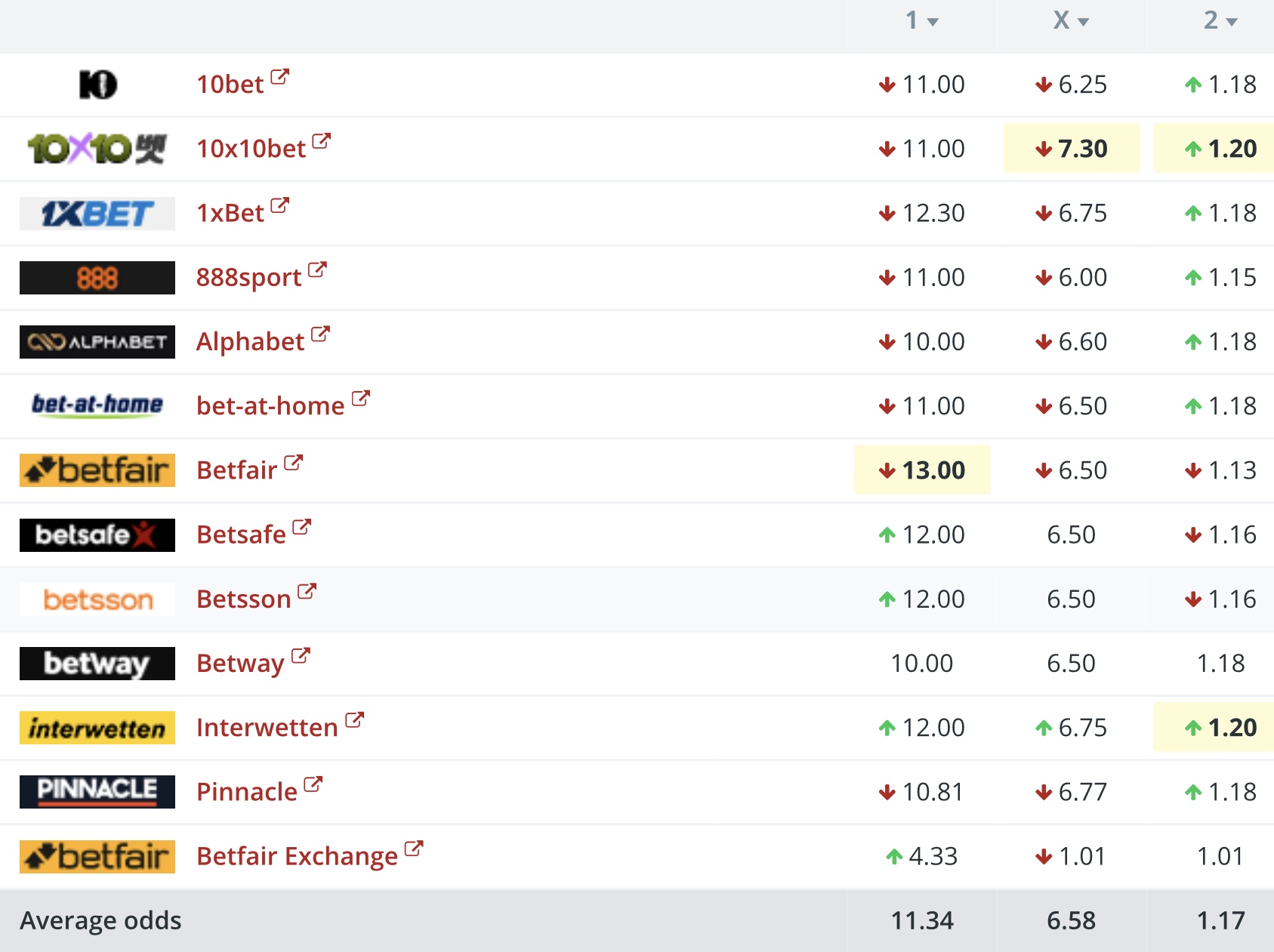Click the Pinnacle logo
Screen dimensions: 1274x952
click(97, 792)
